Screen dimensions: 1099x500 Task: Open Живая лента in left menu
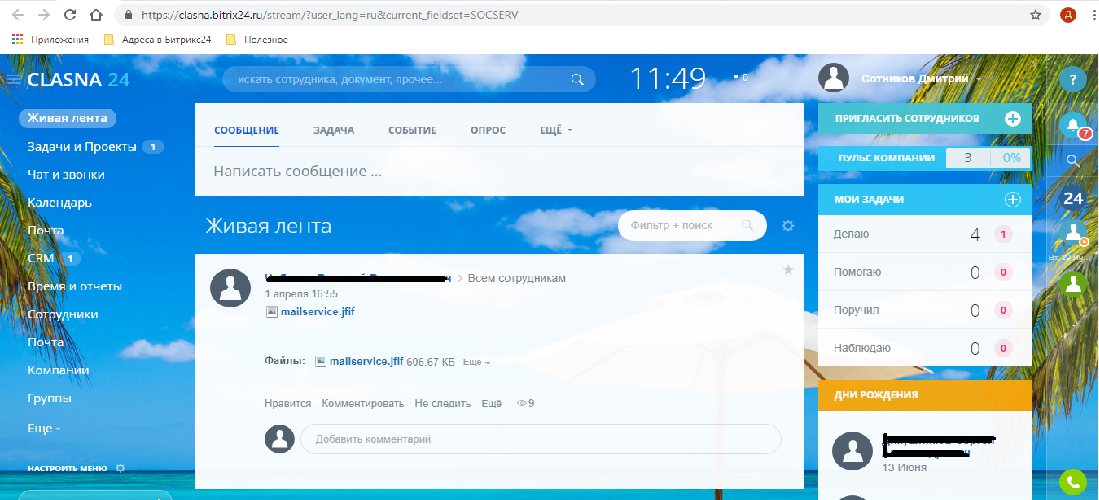pyautogui.click(x=67, y=118)
